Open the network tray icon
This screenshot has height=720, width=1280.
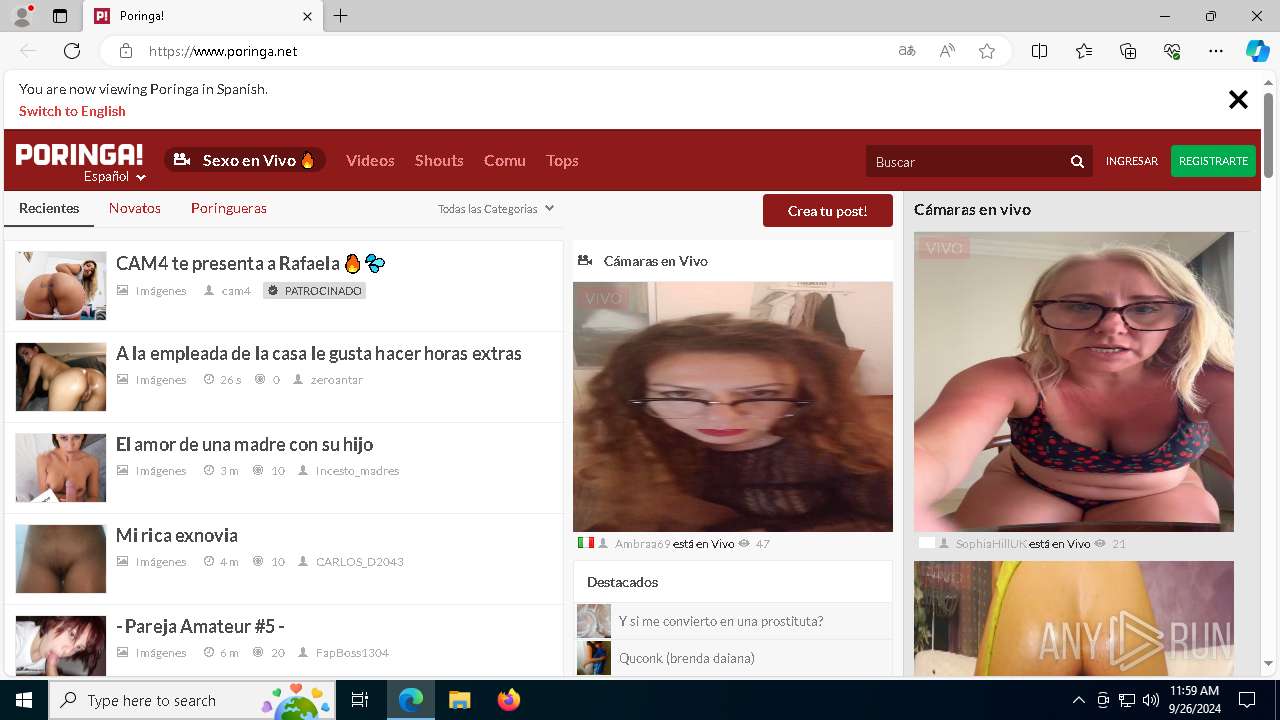(x=1126, y=700)
